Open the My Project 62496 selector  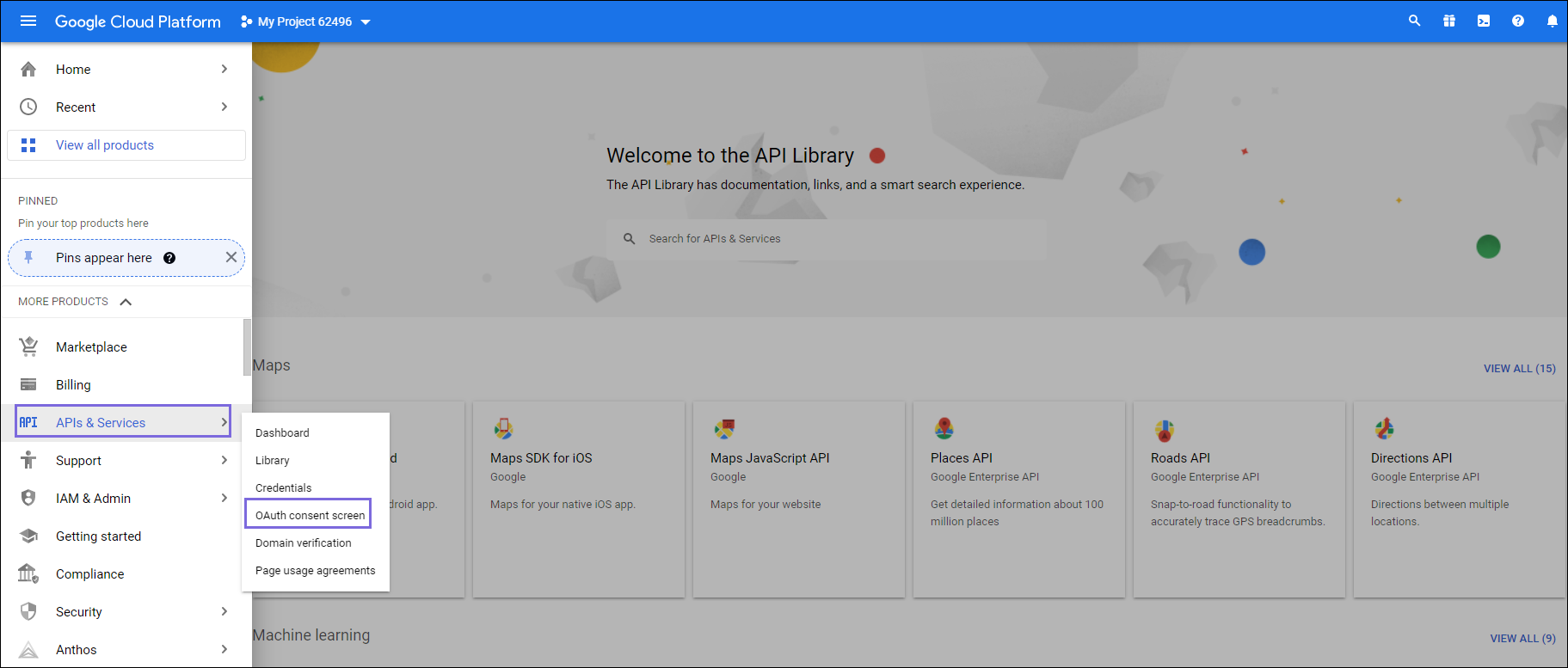pyautogui.click(x=305, y=21)
